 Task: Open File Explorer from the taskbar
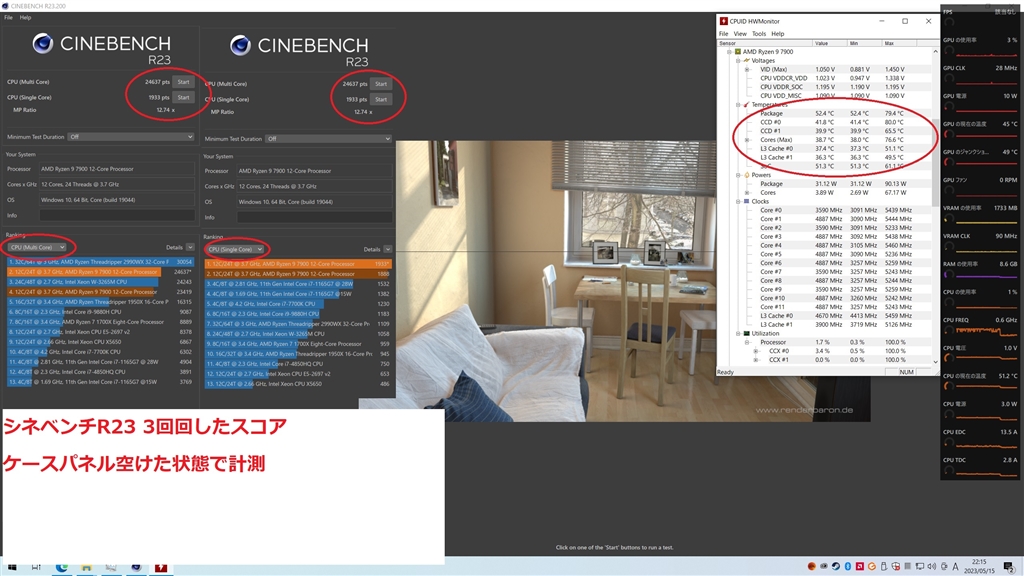point(86,568)
